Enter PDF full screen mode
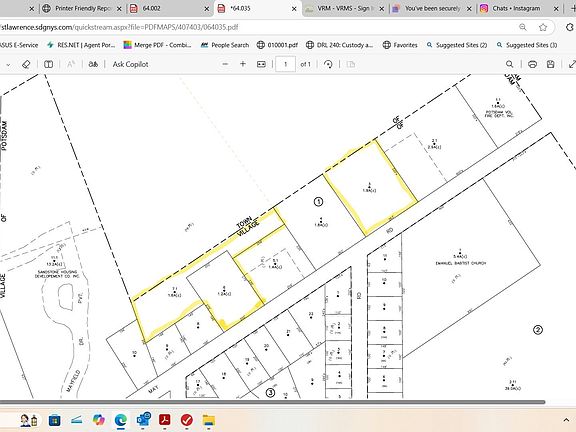 [x=572, y=64]
